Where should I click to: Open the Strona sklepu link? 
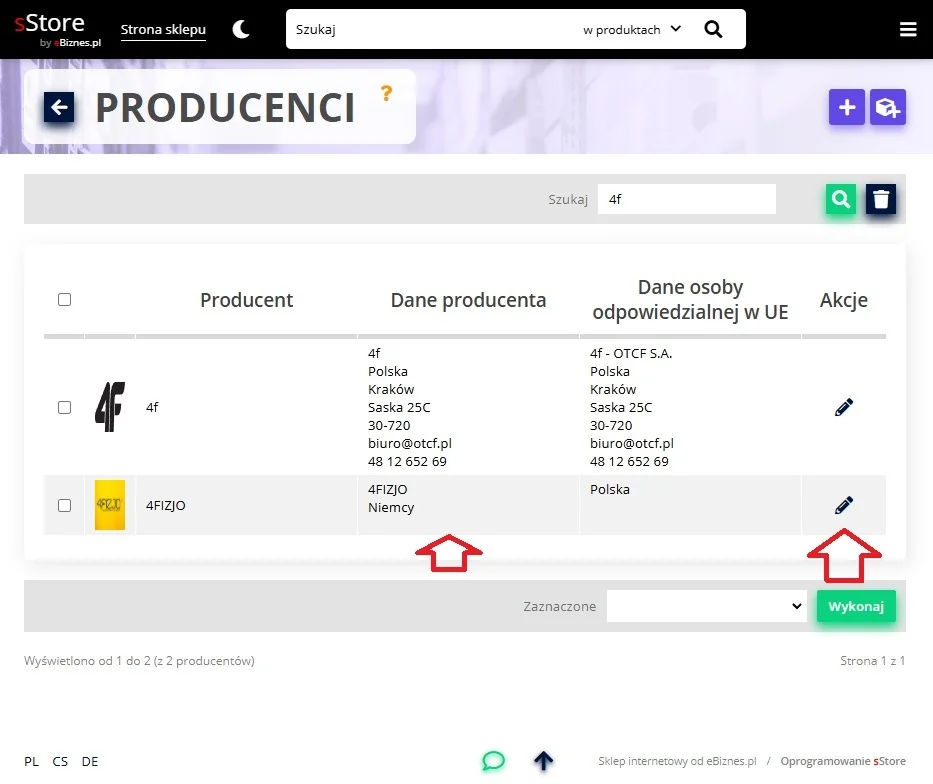click(163, 29)
